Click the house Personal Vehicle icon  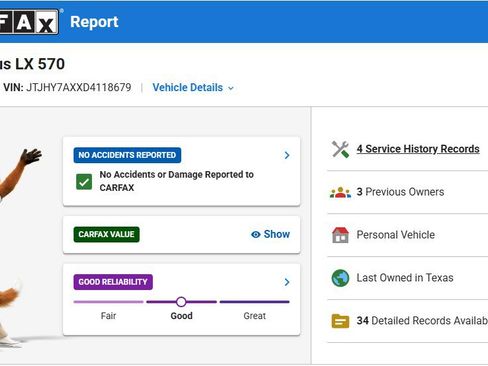pos(340,235)
